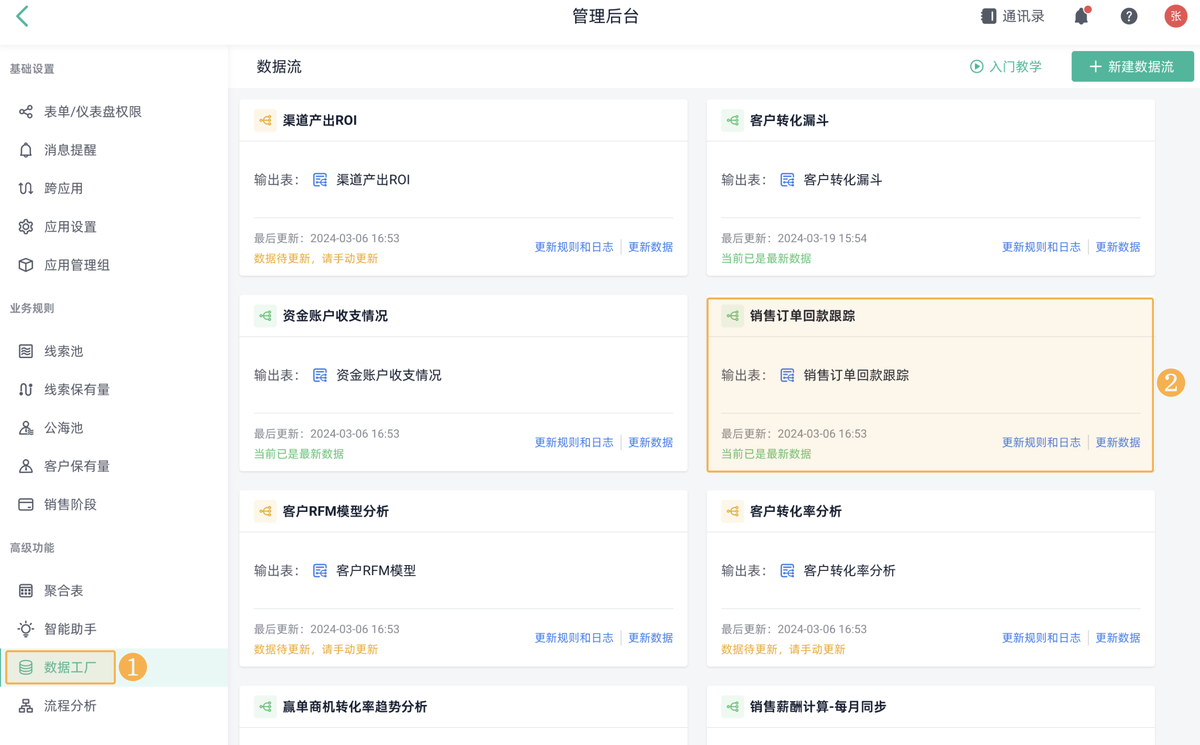This screenshot has height=745, width=1200.
Task: Click 更新数据 for 客户转化漏斗
Action: click(x=1118, y=247)
